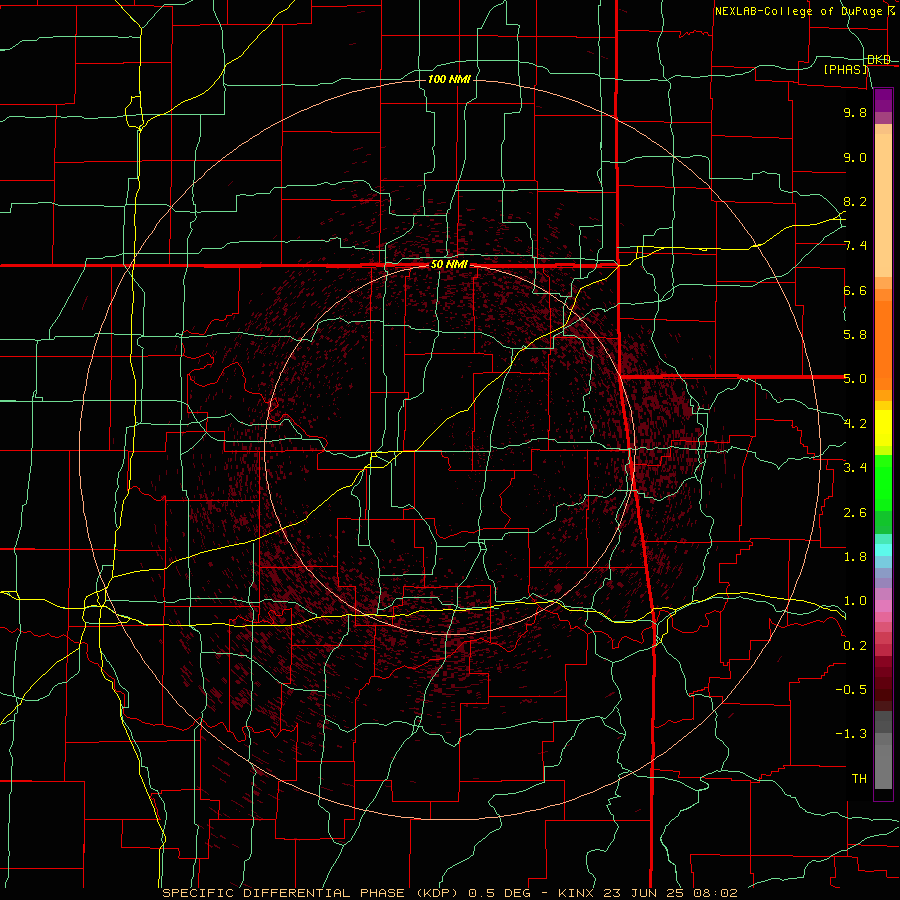Click the 3.4 legend value
The width and height of the screenshot is (900, 900).
click(855, 468)
